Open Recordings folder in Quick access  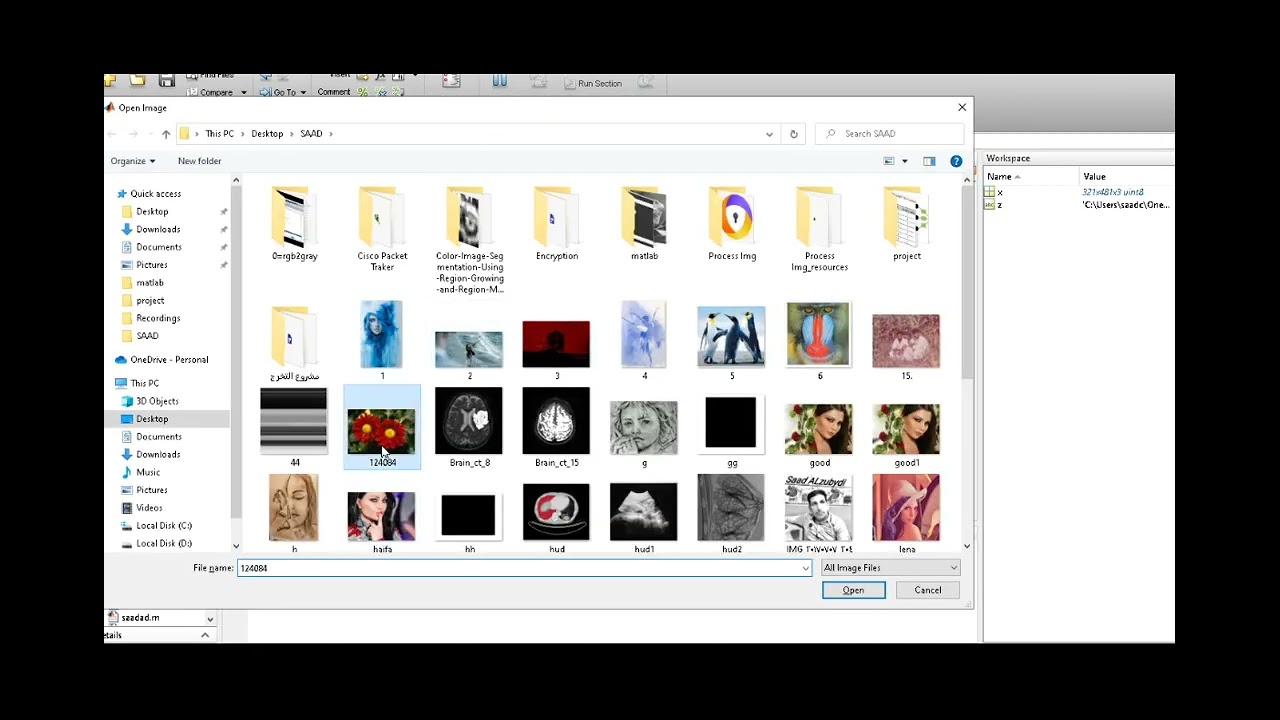tap(158, 318)
